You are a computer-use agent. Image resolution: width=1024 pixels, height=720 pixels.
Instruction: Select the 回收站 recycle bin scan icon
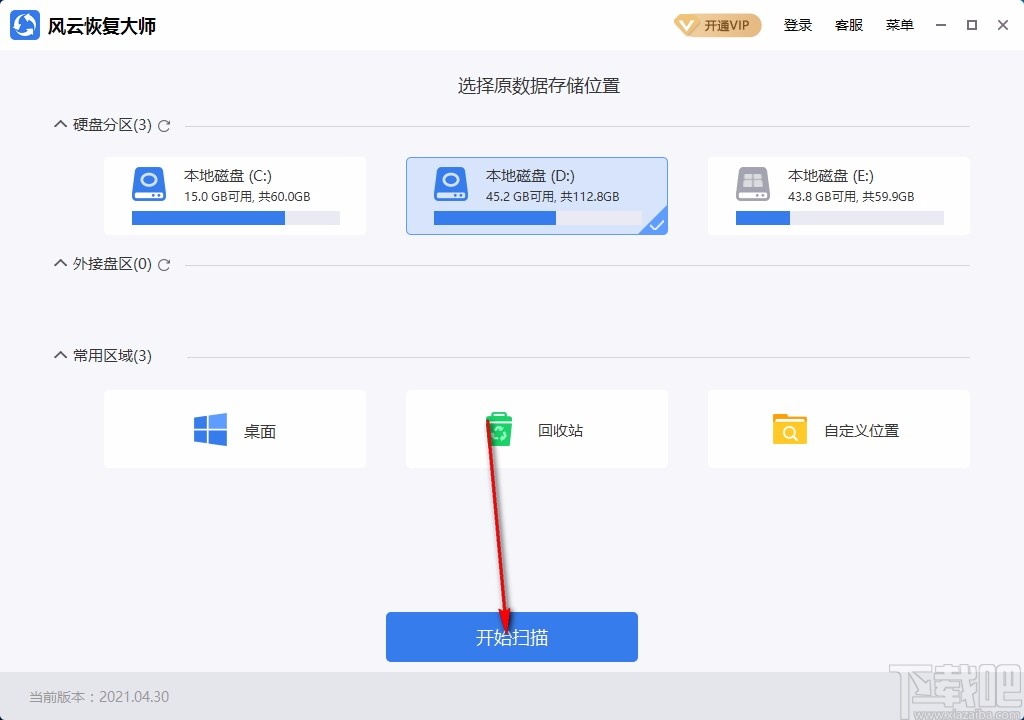click(x=499, y=429)
